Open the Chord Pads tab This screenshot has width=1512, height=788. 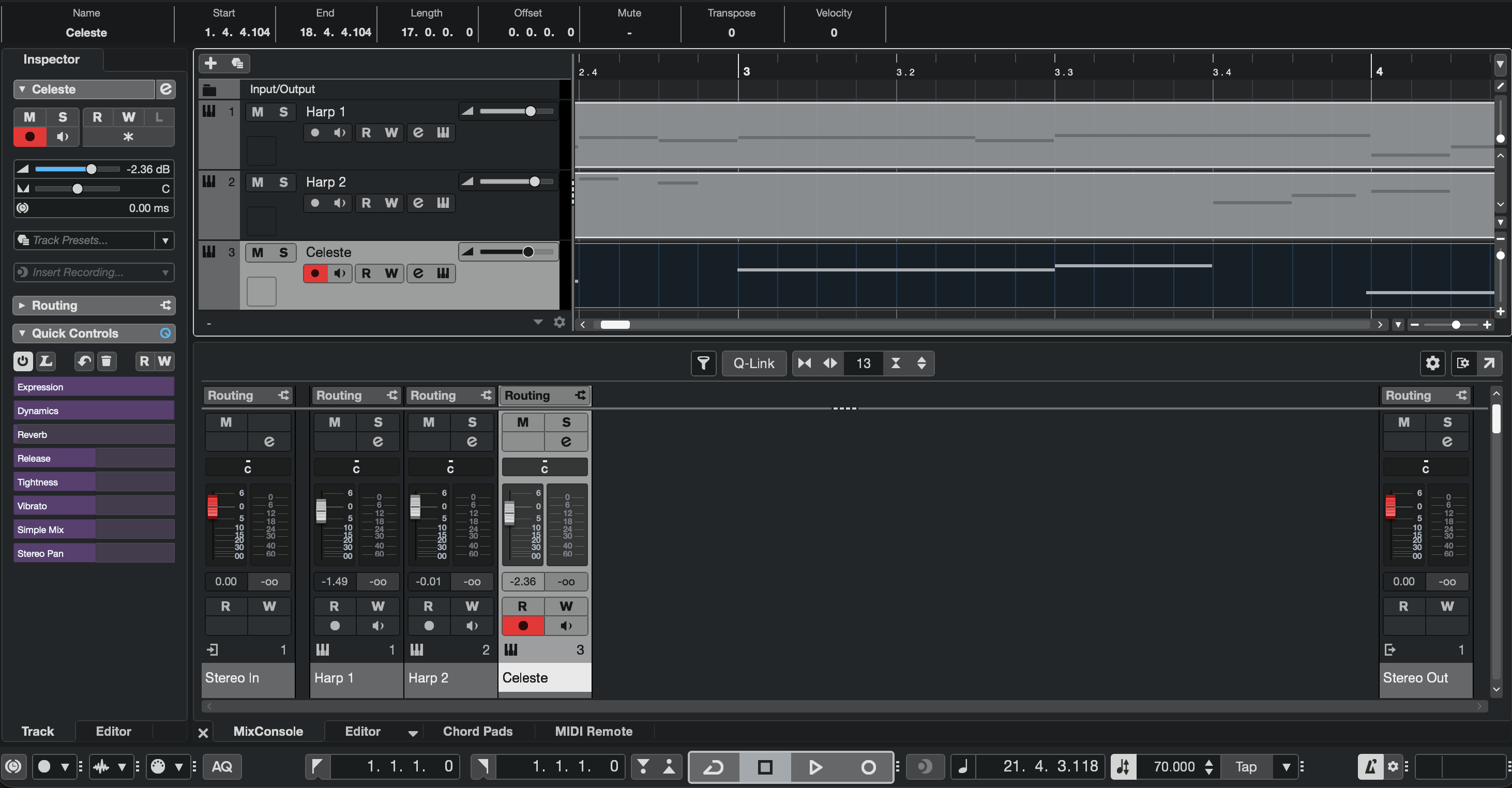point(477,731)
